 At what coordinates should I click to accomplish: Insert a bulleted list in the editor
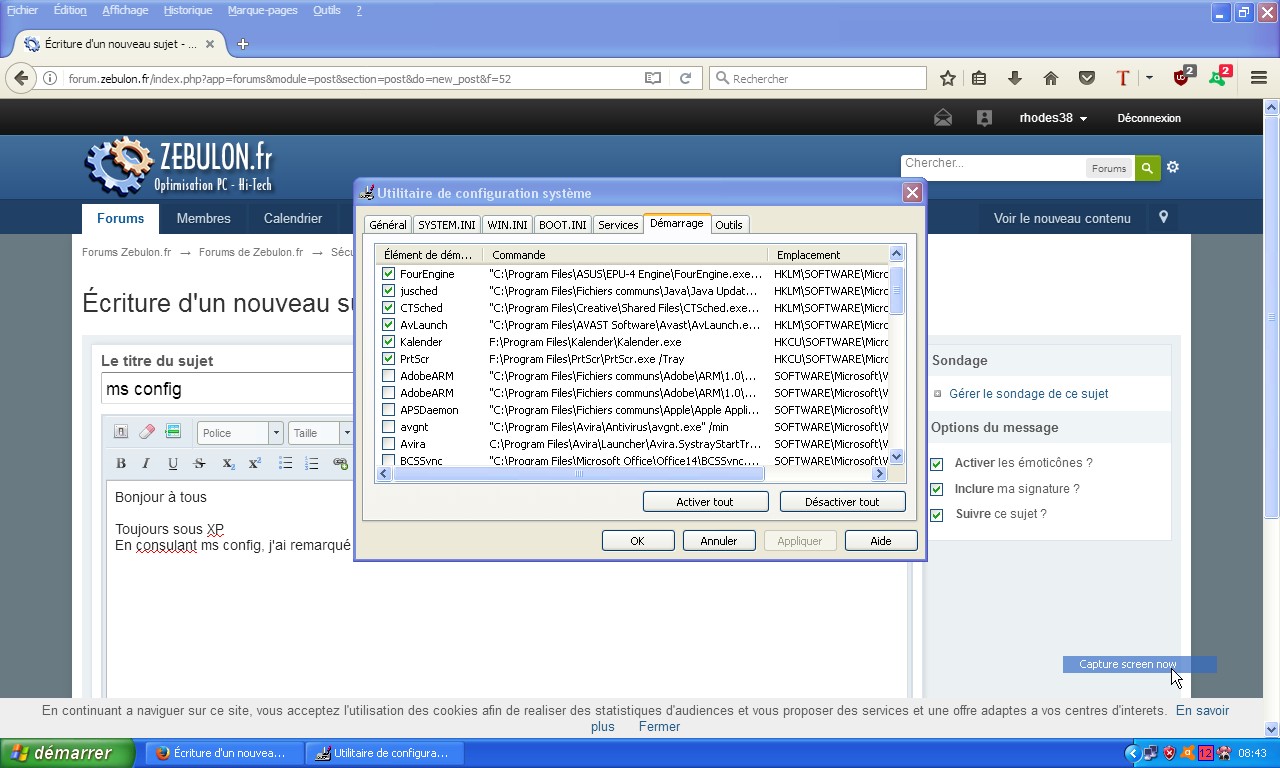click(285, 463)
